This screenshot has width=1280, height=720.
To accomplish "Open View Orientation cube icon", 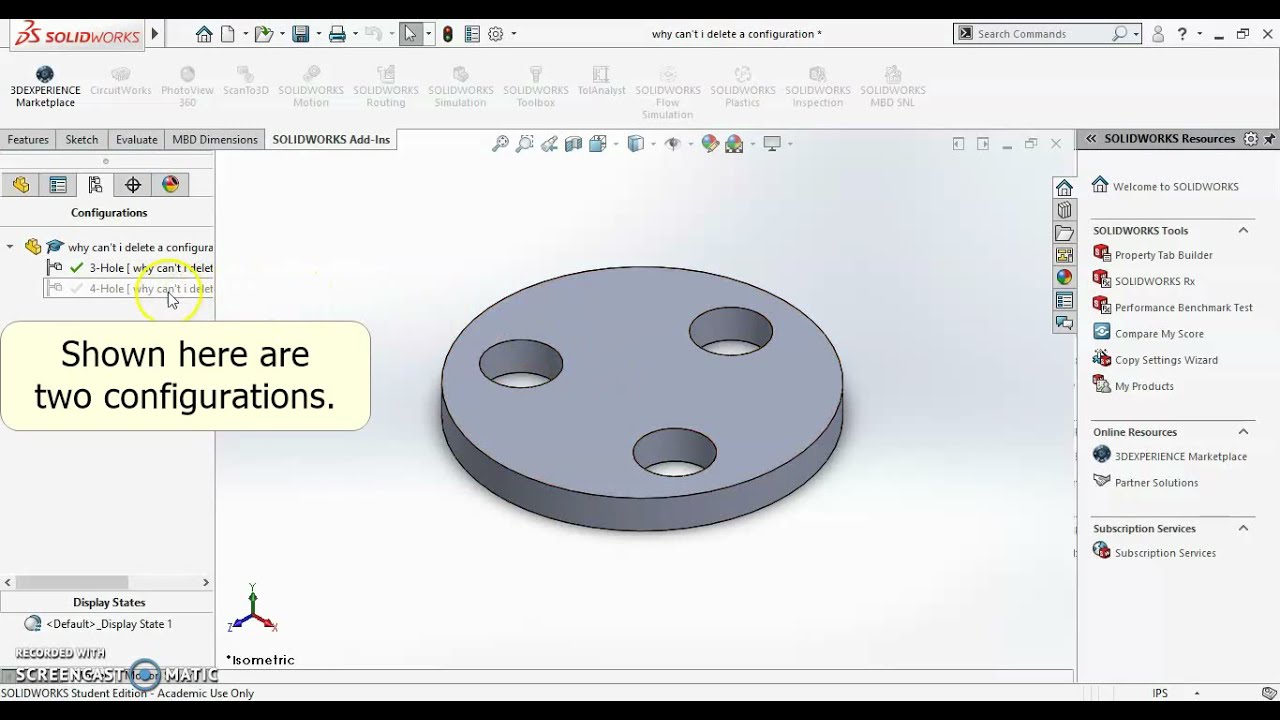I will coord(598,144).
